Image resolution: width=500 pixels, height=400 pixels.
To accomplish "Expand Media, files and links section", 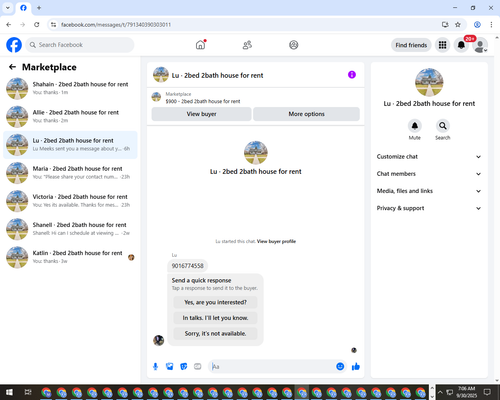I will tap(429, 191).
